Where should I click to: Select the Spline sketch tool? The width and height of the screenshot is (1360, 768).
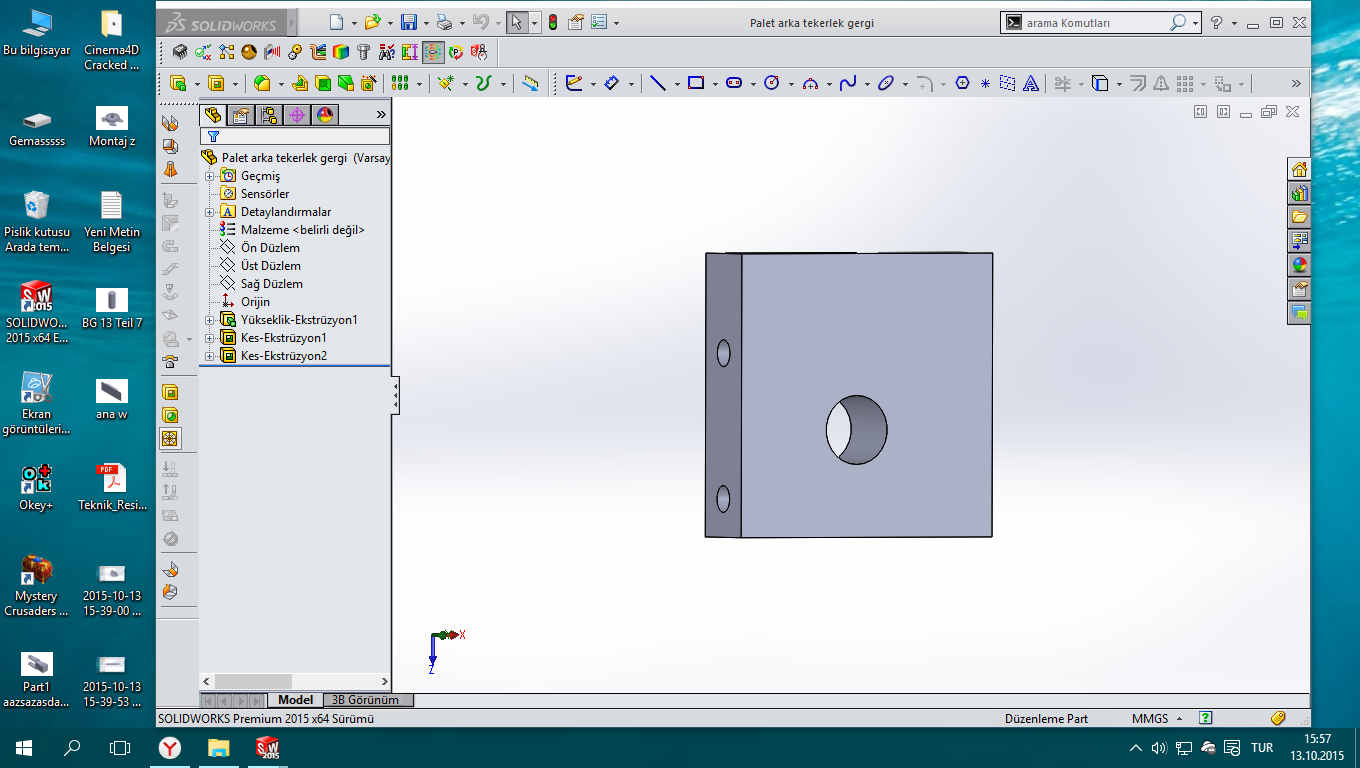tap(847, 84)
